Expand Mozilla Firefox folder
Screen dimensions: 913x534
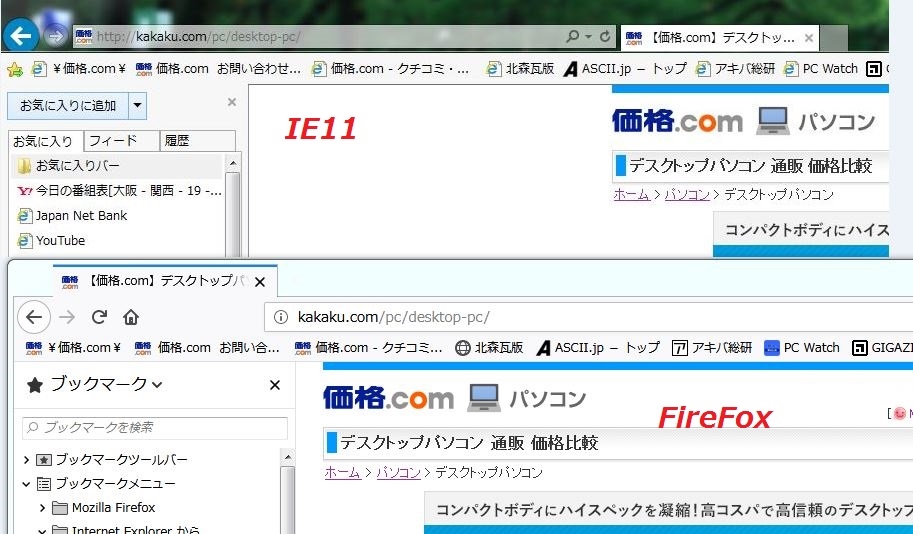pyautogui.click(x=42, y=508)
